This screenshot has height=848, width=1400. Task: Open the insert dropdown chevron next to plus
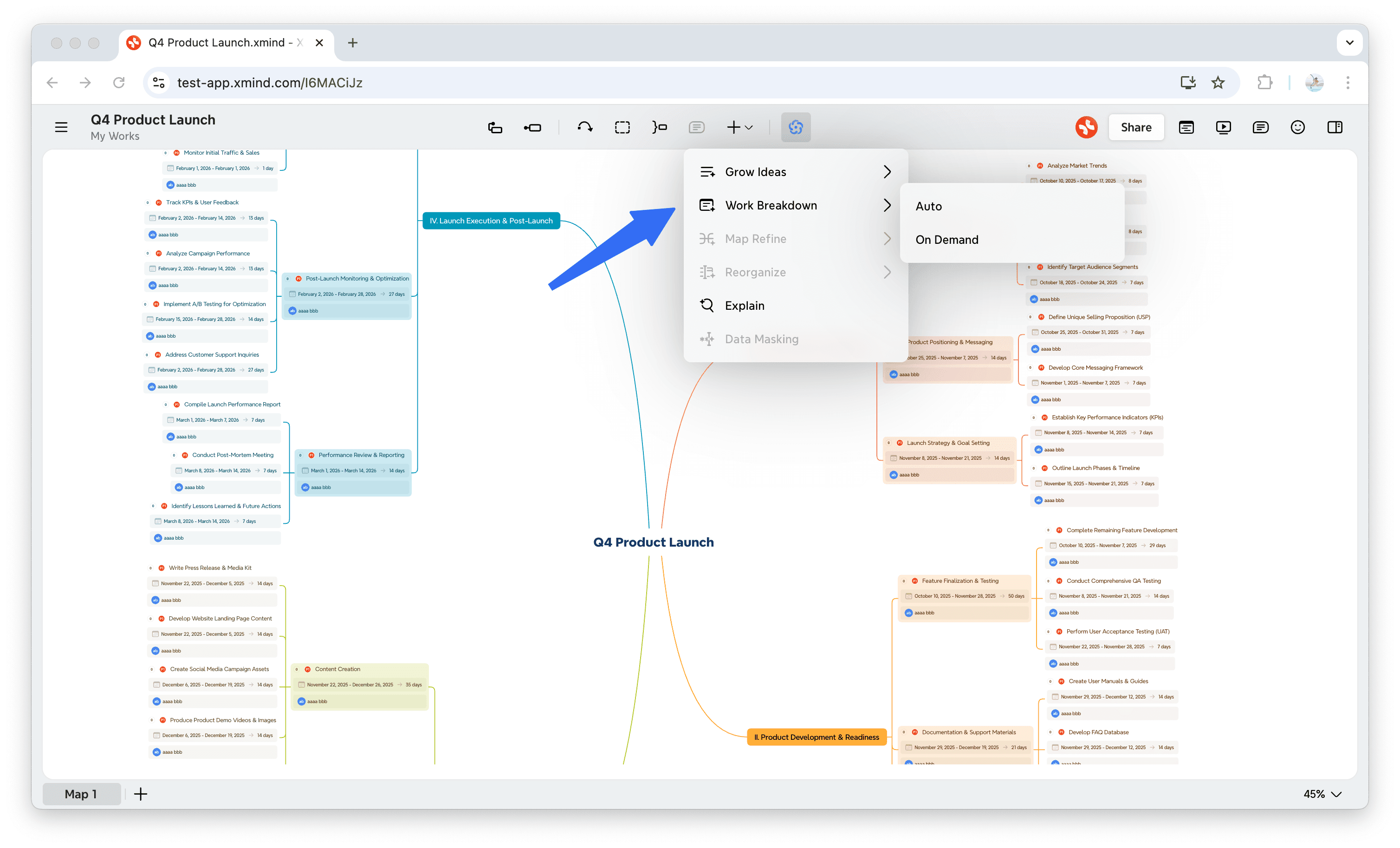click(x=748, y=127)
